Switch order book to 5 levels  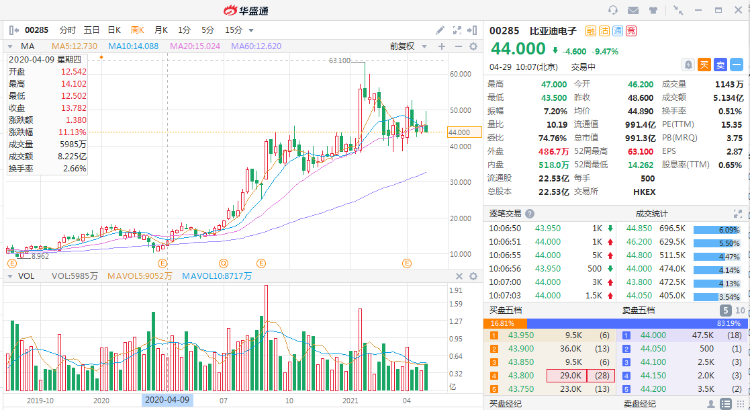point(725,312)
